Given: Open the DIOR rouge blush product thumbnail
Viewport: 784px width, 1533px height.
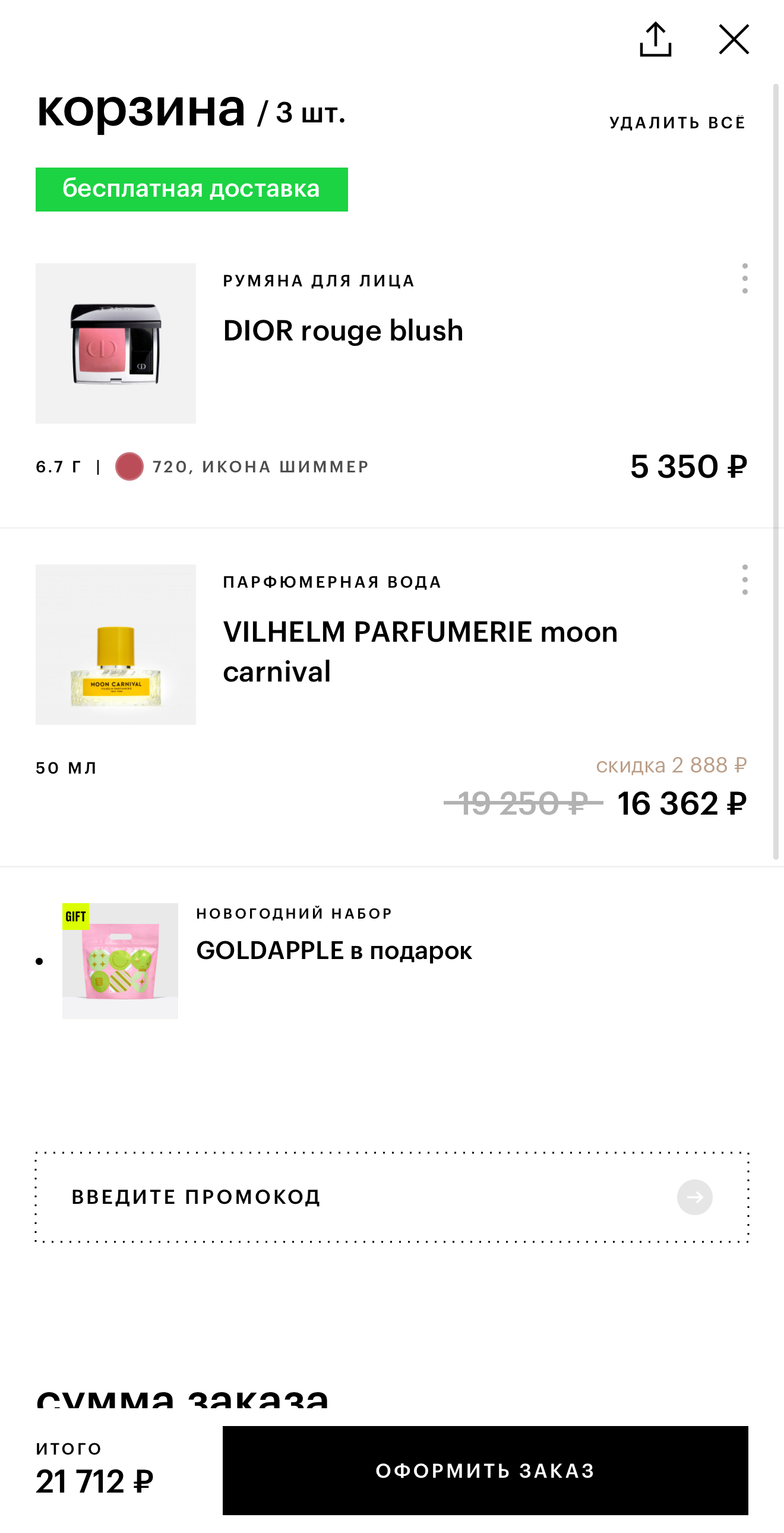Looking at the screenshot, I should [x=116, y=343].
